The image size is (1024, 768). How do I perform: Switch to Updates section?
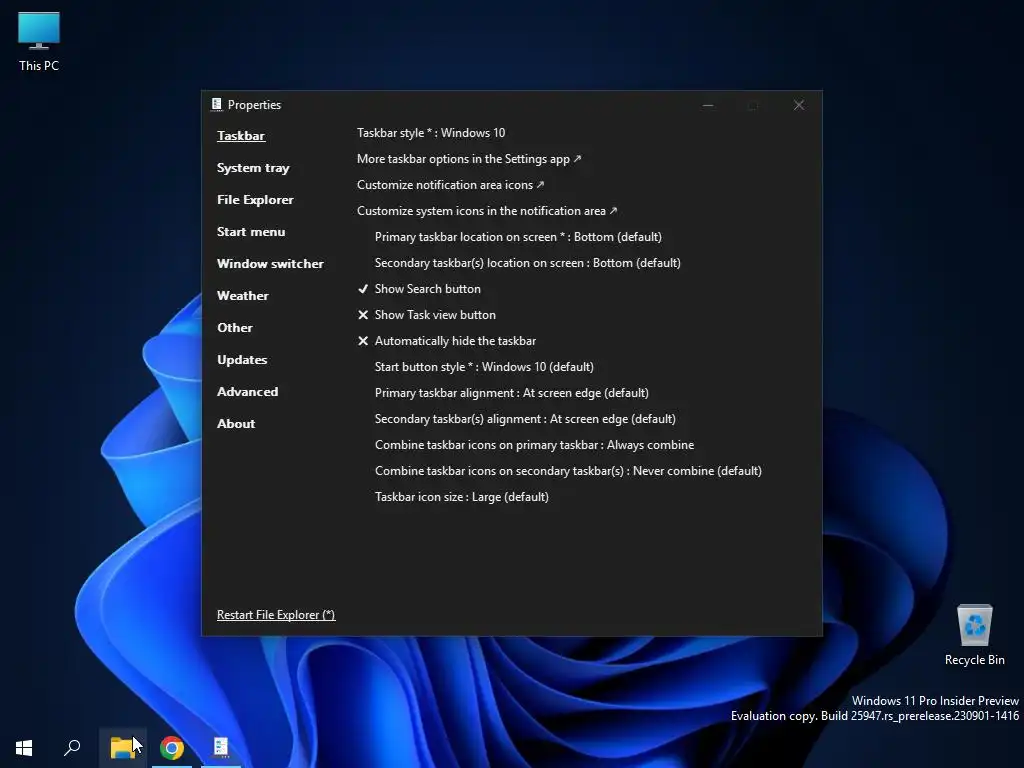pos(242,360)
